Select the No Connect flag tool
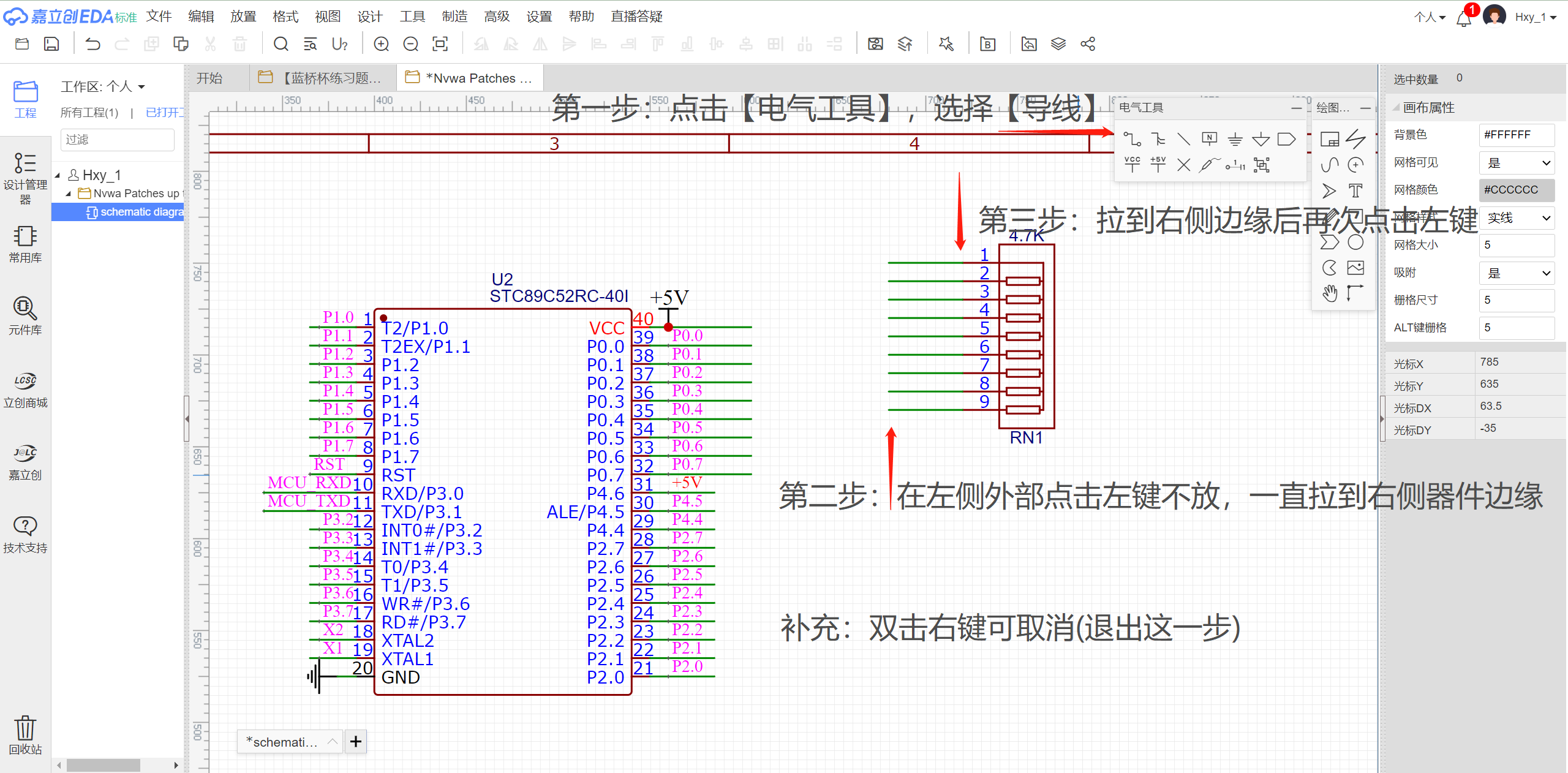 point(1183,165)
